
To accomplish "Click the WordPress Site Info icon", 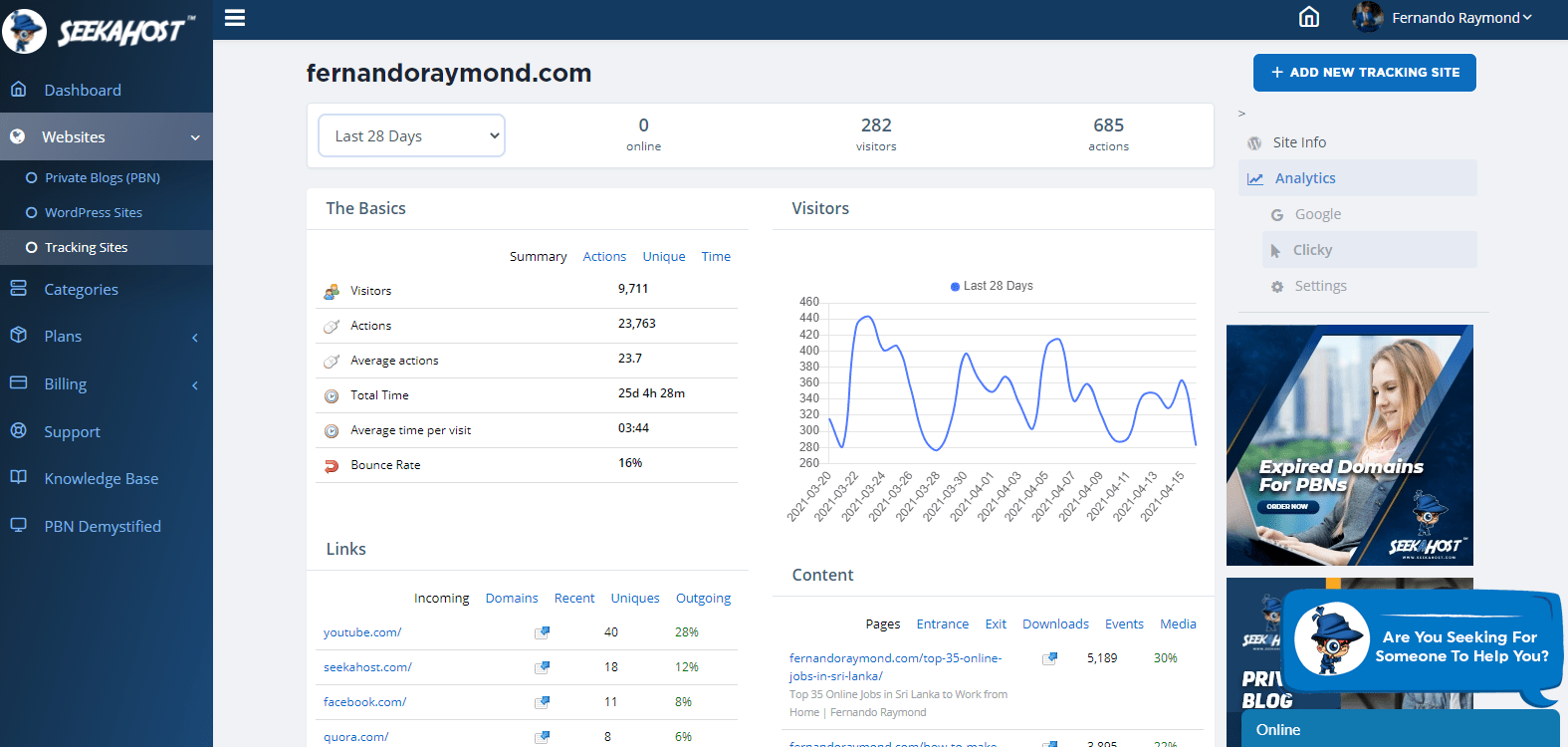I will [1254, 143].
